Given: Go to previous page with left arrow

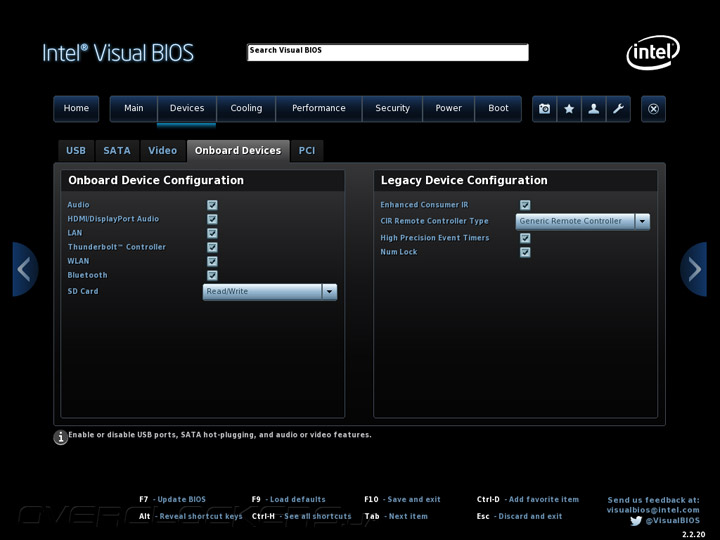Looking at the screenshot, I should coord(24,269).
